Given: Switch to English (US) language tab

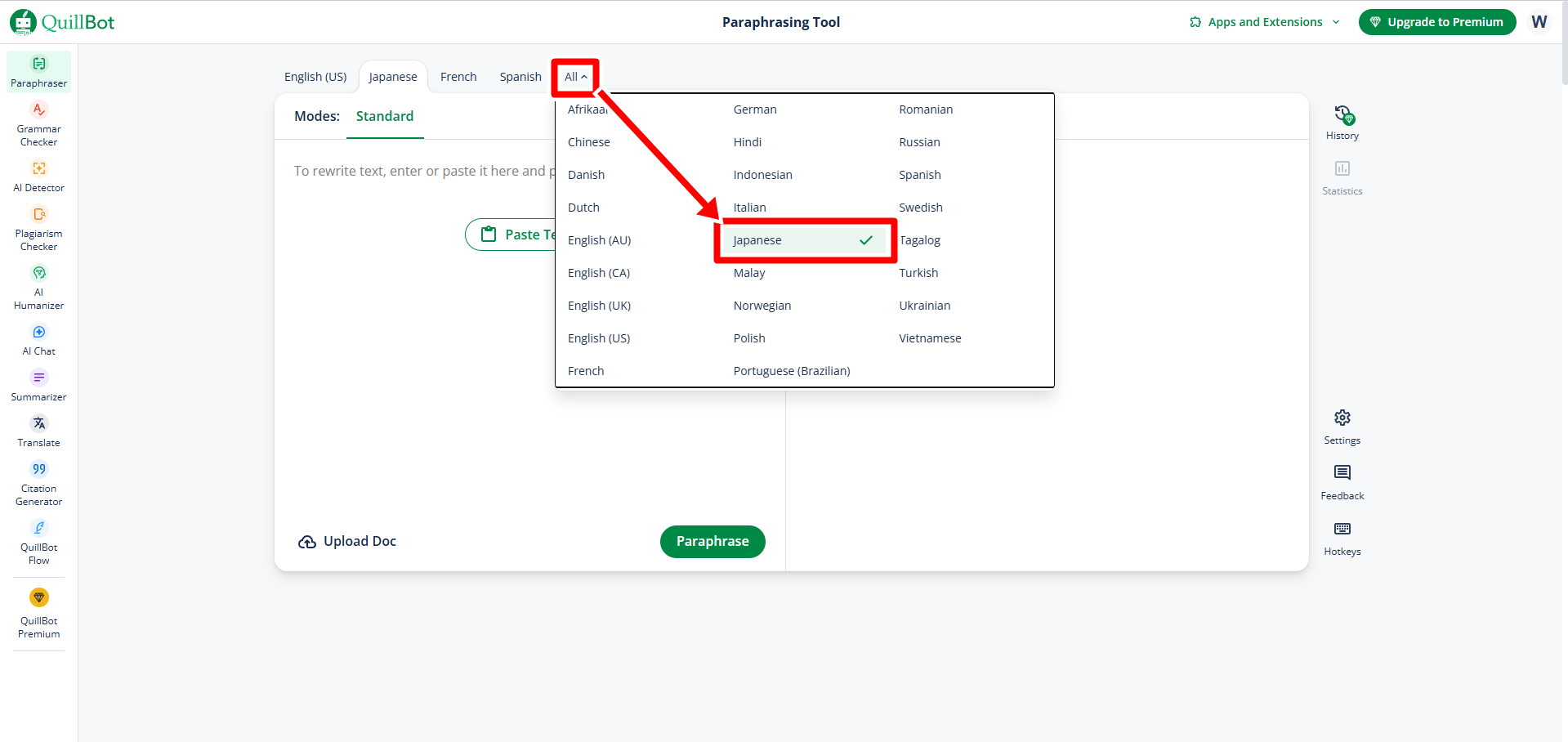Looking at the screenshot, I should click(315, 77).
